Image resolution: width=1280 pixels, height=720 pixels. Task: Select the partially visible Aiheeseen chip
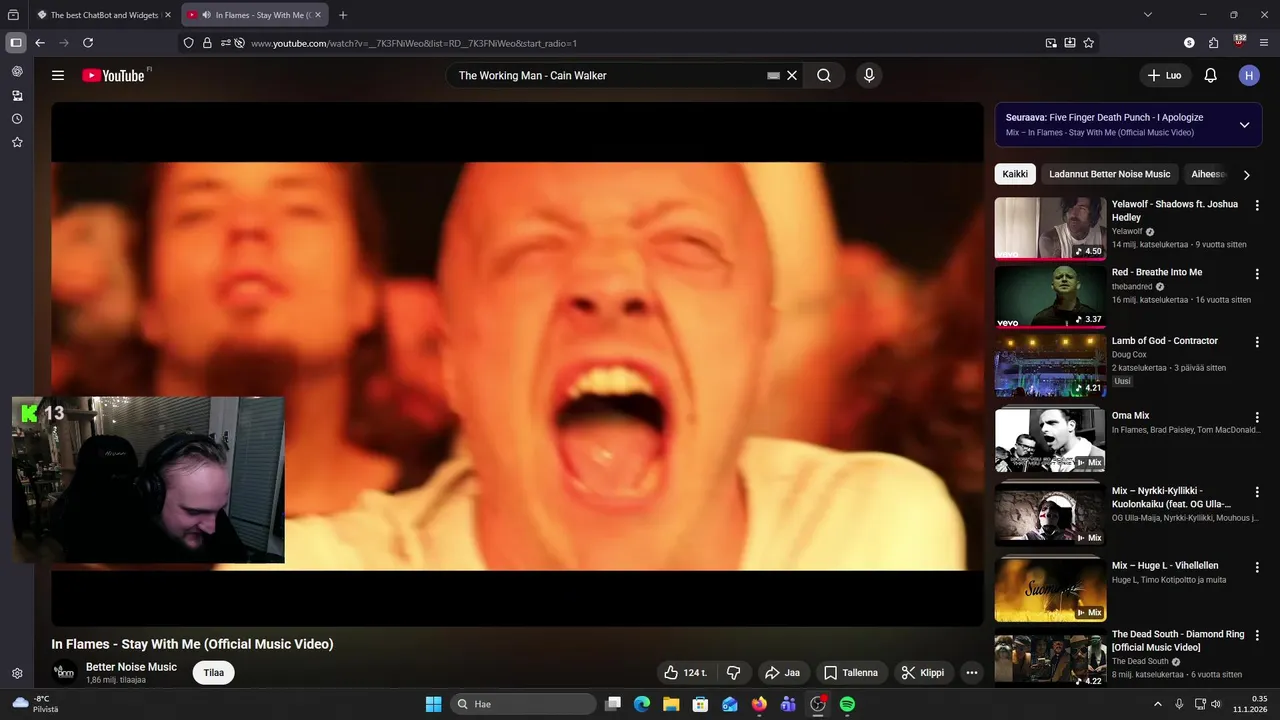[1207, 174]
